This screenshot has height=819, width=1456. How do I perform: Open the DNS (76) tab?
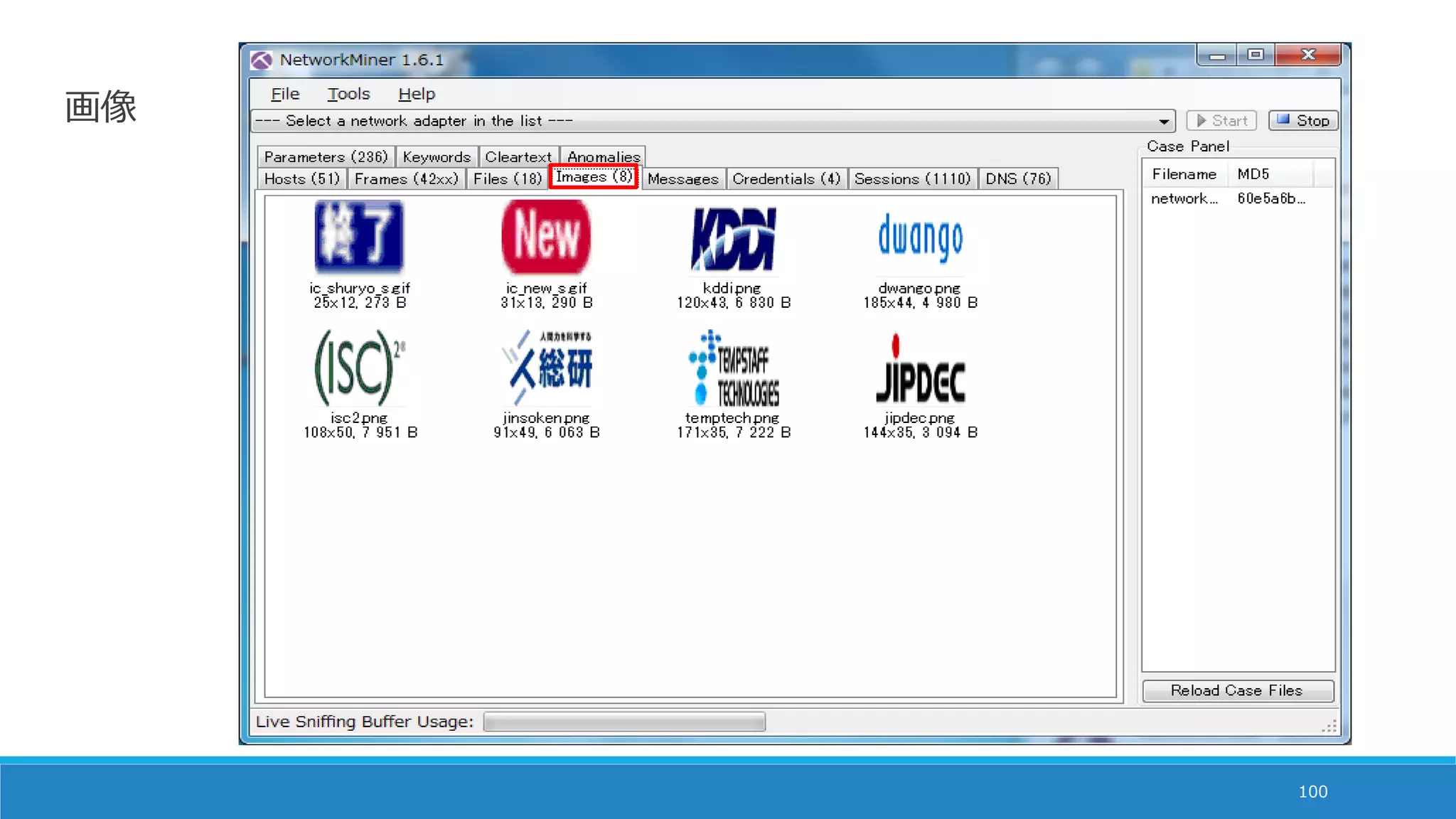click(1017, 179)
